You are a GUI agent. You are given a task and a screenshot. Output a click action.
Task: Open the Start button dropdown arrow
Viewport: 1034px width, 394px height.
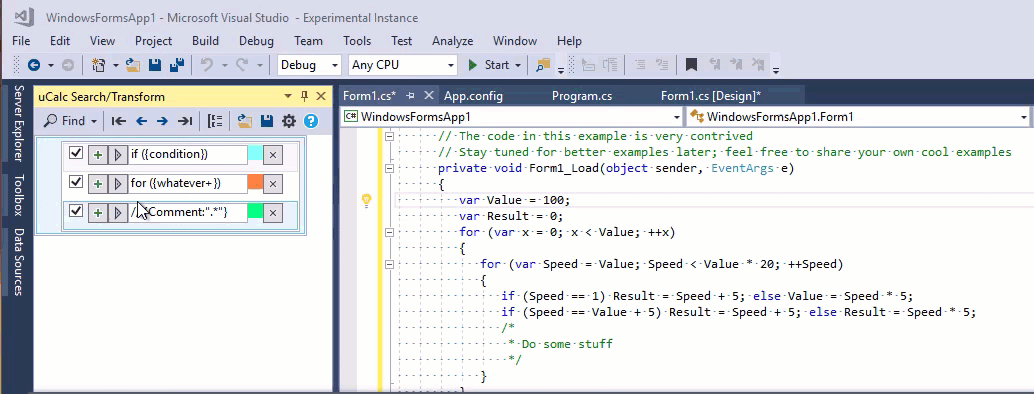click(518, 65)
